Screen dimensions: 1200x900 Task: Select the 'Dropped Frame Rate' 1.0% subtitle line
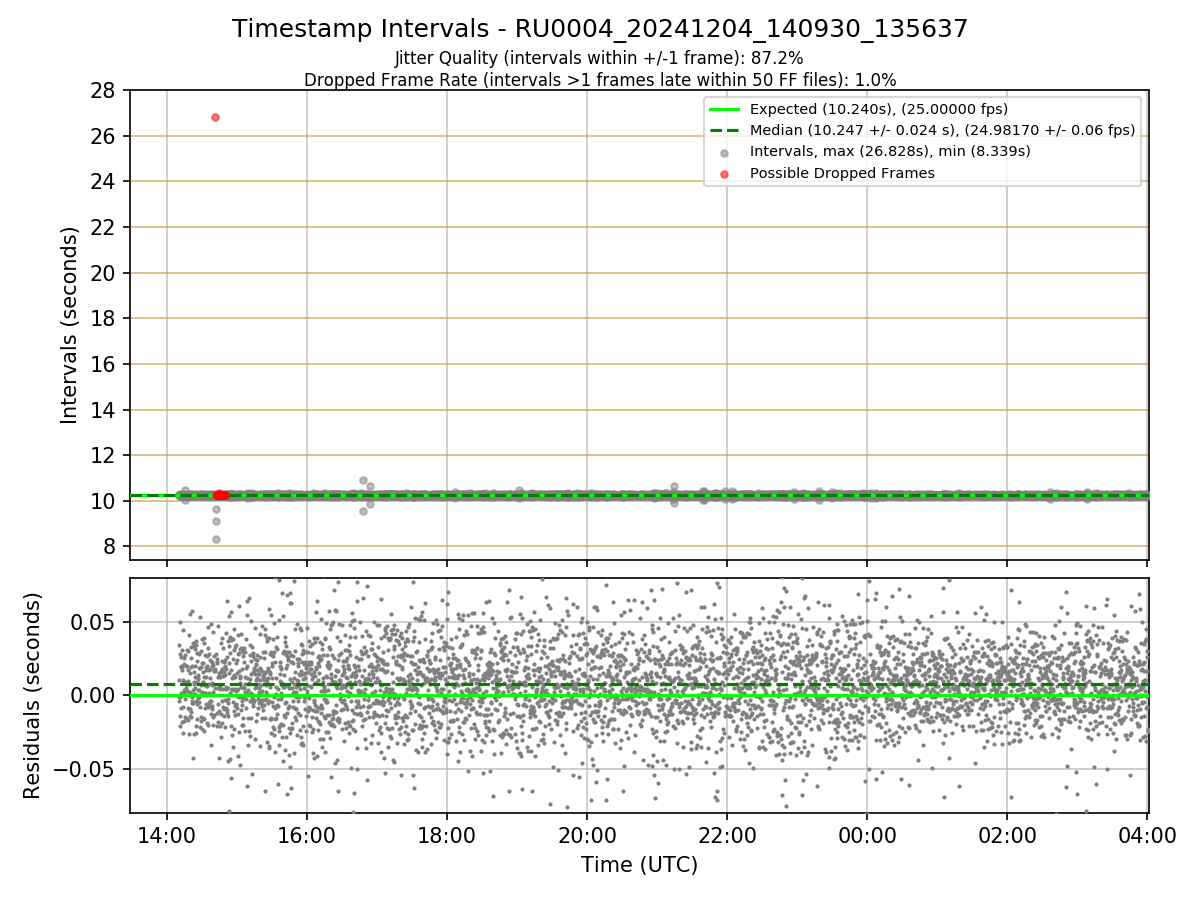pyautogui.click(x=600, y=79)
